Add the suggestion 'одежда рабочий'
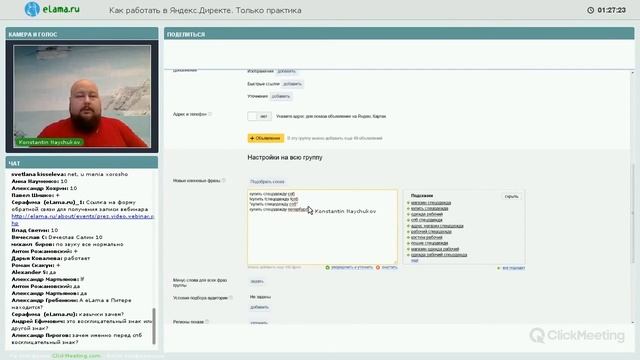 [427, 214]
